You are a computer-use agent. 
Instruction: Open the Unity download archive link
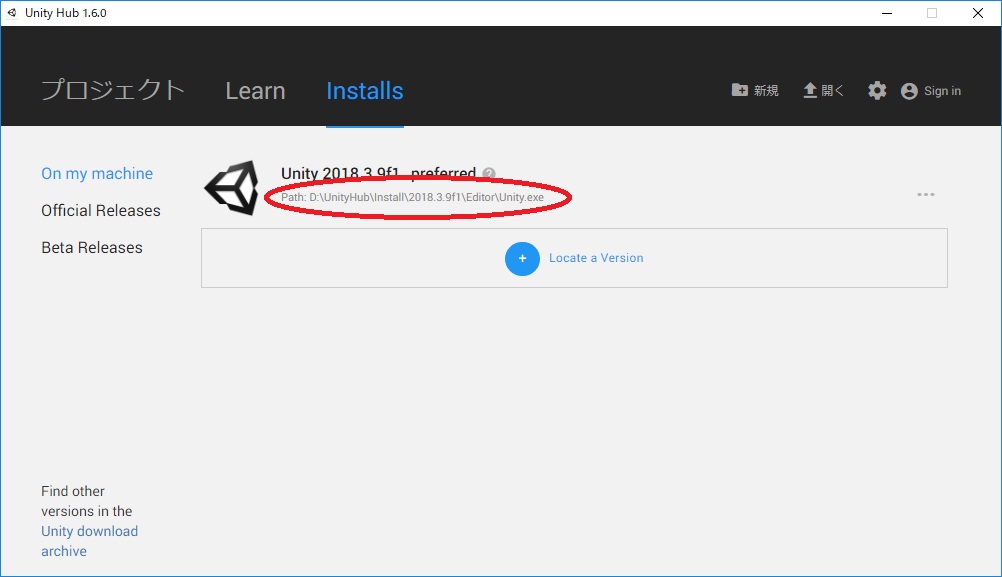pyautogui.click(x=89, y=541)
